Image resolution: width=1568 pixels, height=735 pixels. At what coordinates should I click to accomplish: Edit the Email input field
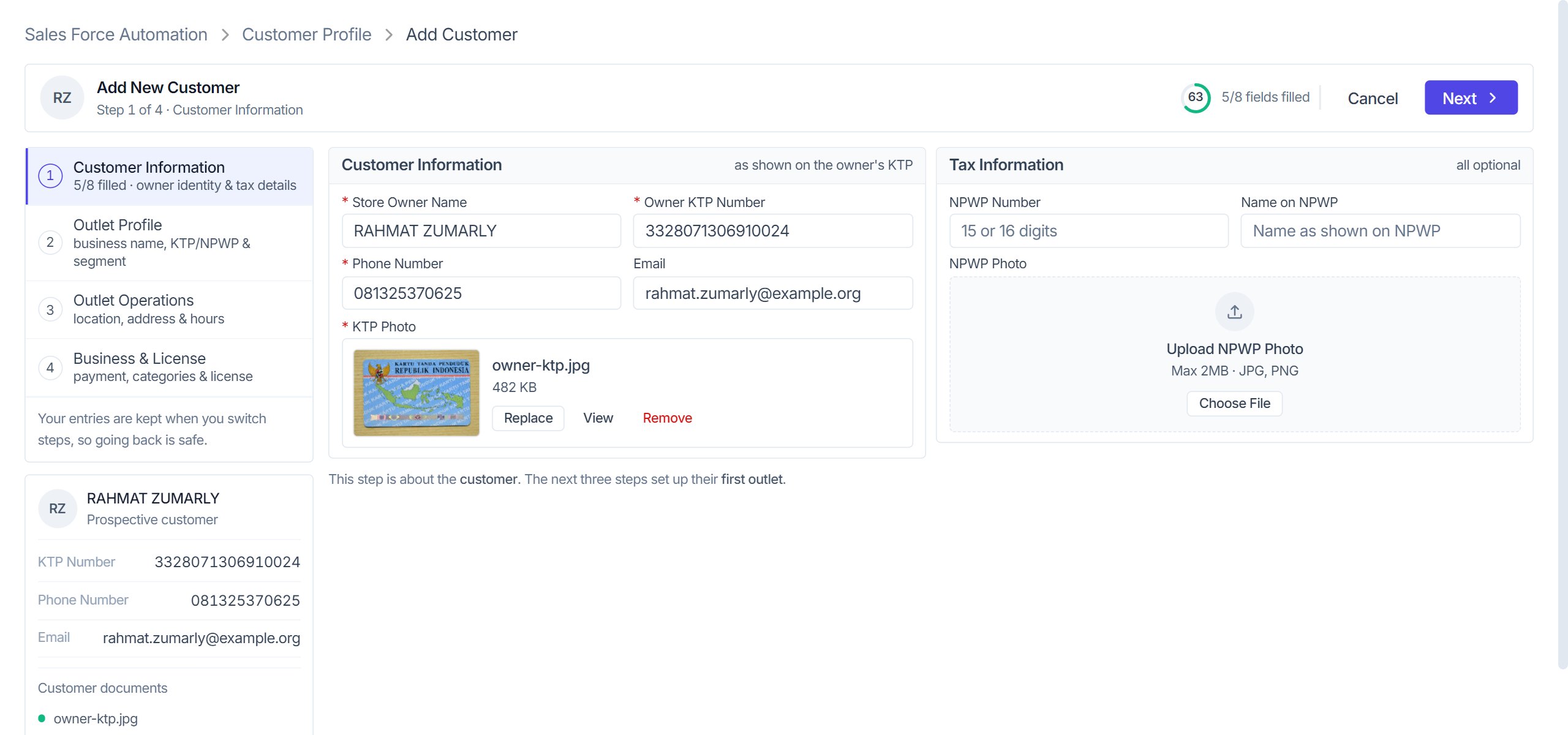(773, 293)
